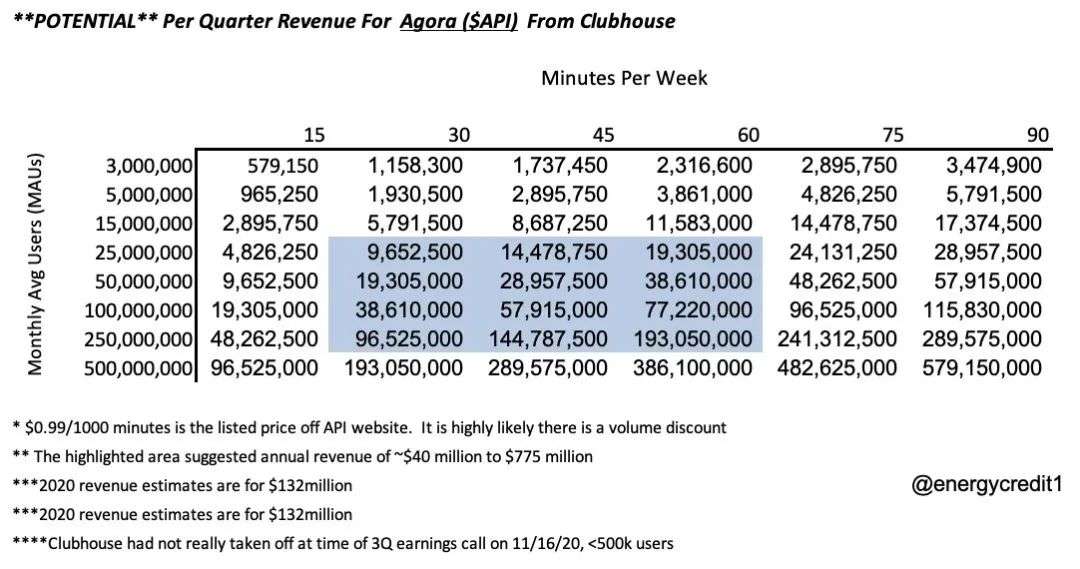Select the 3,000,000 MAUs row label
The width and height of the screenshot is (1080, 569).
point(149,166)
